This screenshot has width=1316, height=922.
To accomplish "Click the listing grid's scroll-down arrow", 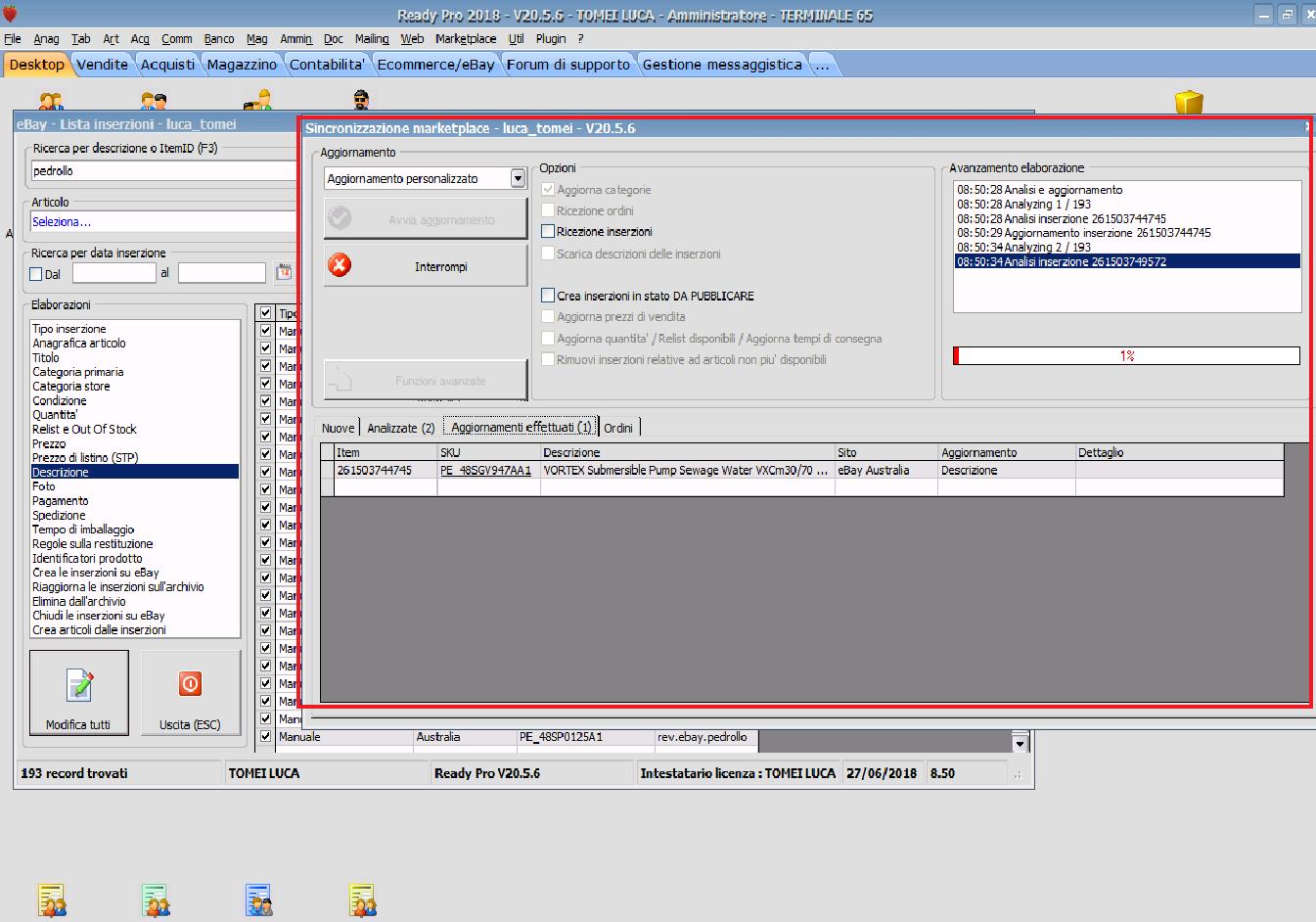I will [1021, 744].
